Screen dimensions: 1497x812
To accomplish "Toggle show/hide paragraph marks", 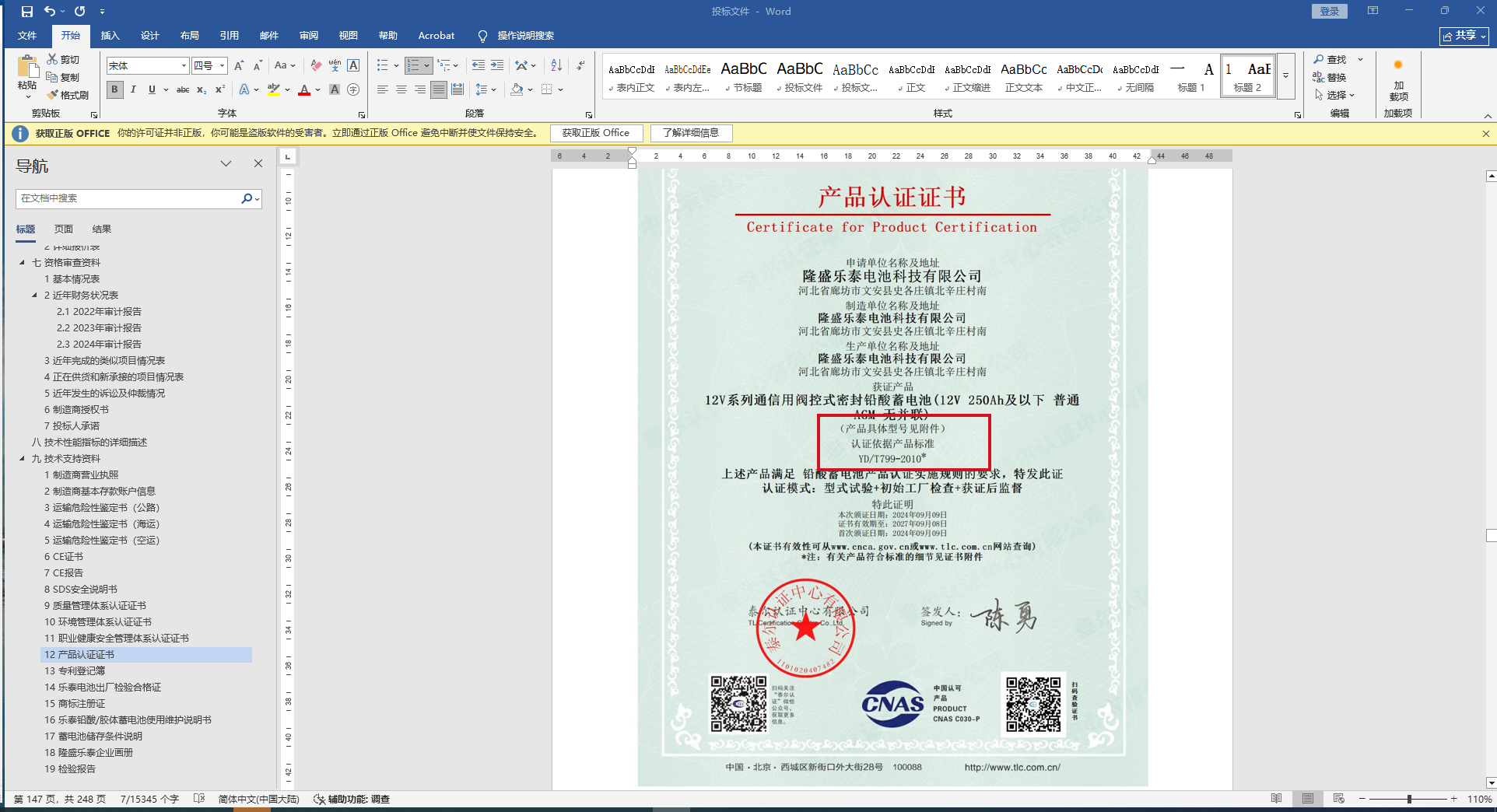I will pos(580,65).
